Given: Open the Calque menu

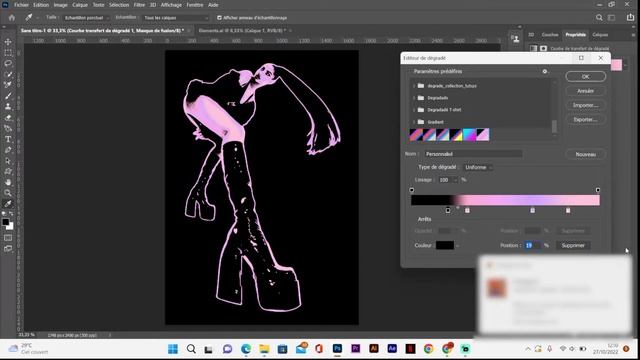Looking at the screenshot, I should [x=80, y=5].
